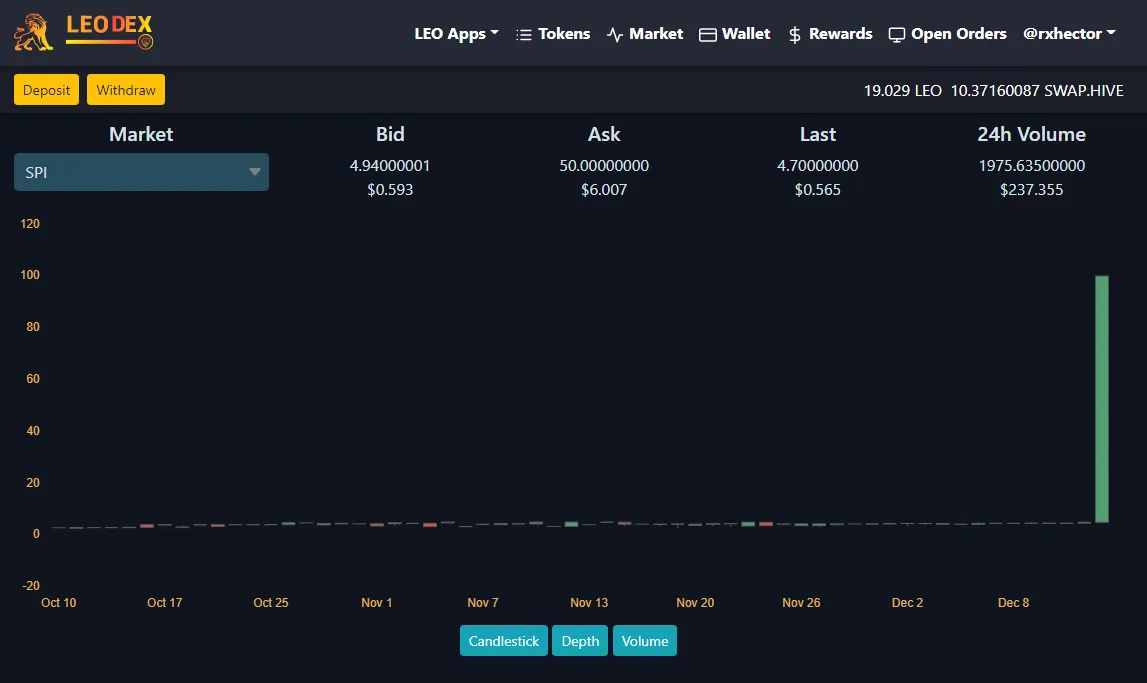Click the LeoDex lion logo
Screen dimensions: 1147x683
click(x=34, y=33)
